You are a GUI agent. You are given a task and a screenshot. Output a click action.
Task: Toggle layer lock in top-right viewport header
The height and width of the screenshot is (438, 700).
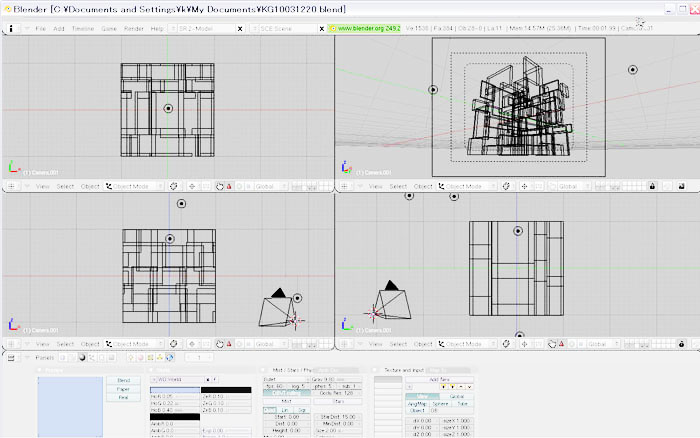tap(652, 186)
